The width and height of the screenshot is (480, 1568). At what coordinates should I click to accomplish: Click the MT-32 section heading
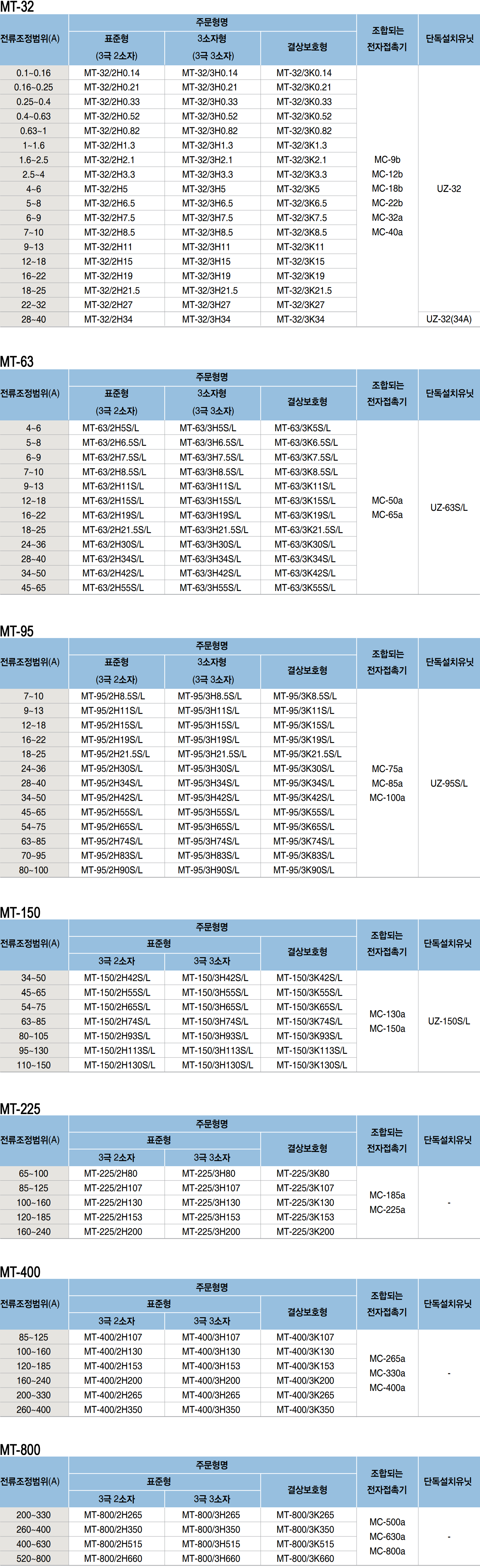(x=17, y=7)
